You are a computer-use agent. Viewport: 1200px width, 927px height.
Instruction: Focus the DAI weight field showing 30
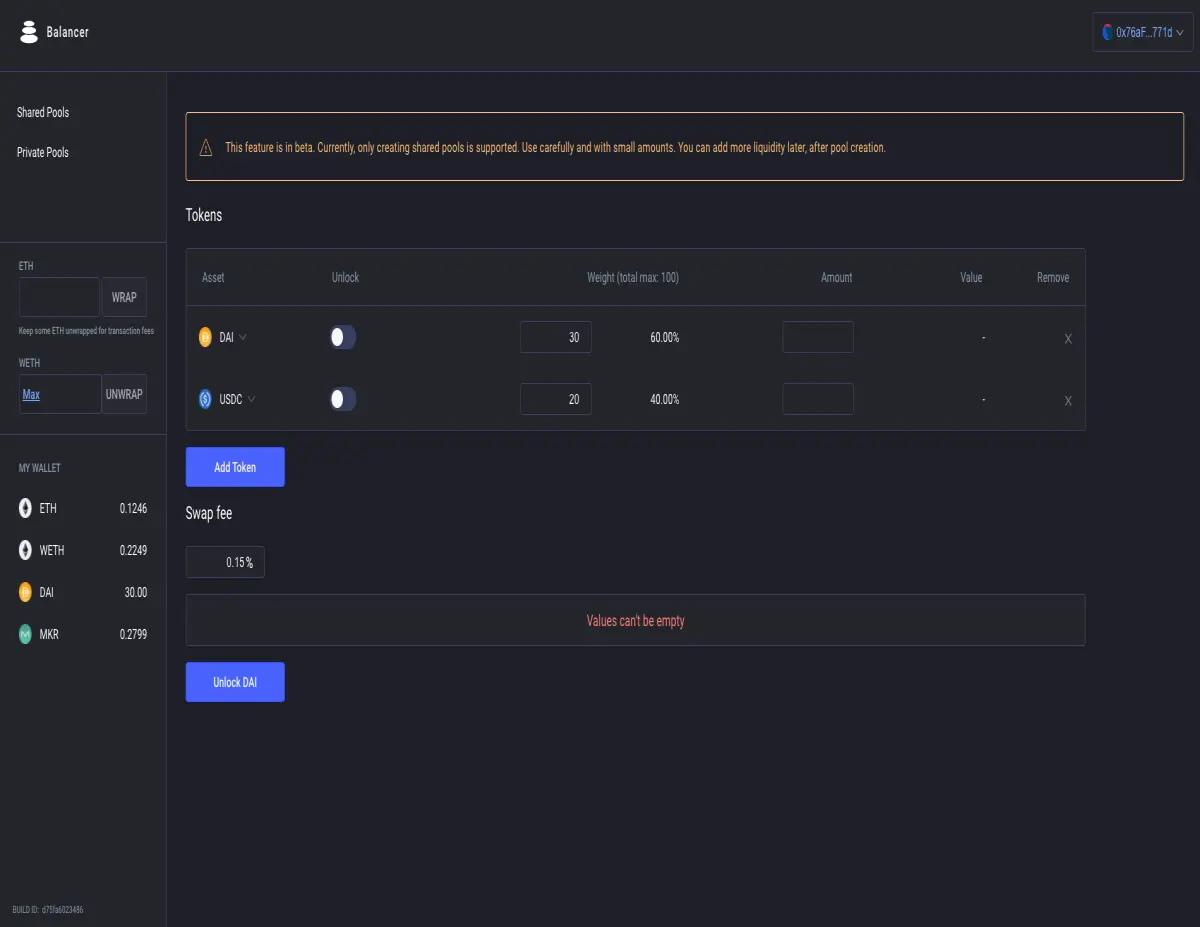556,337
